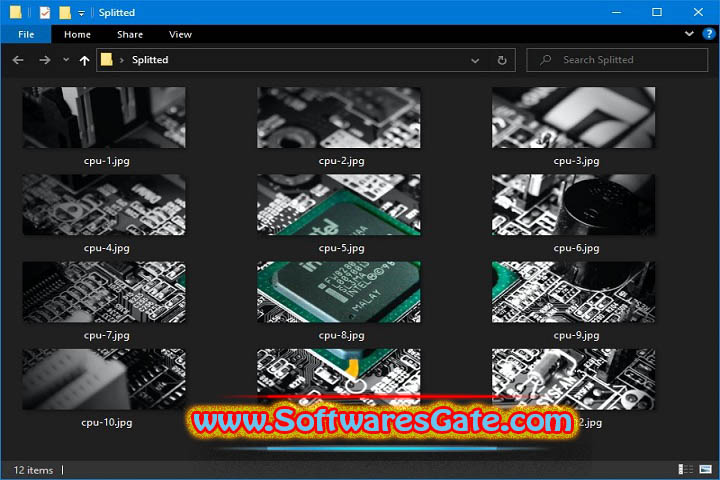Screen dimensions: 720x480
Task: Click the cpu-10.jpg file name text
Action: click(107, 423)
